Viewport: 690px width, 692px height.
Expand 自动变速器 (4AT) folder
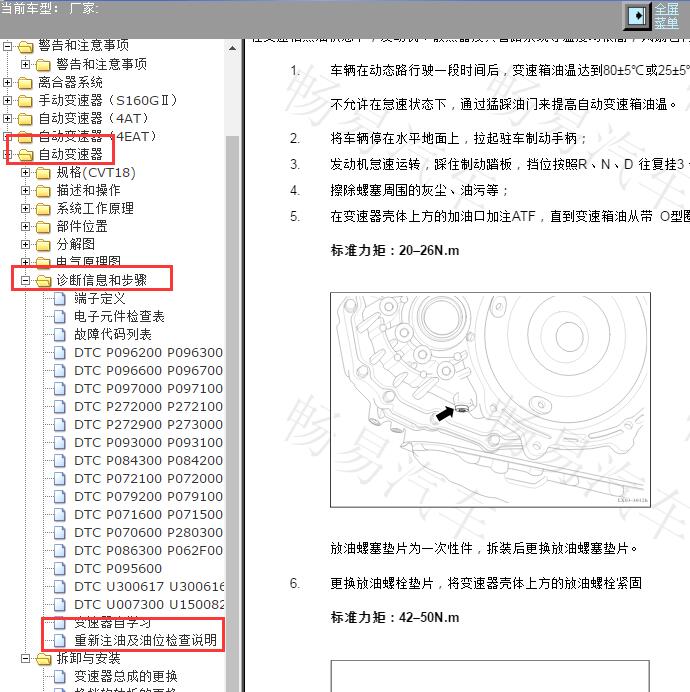tap(8, 118)
